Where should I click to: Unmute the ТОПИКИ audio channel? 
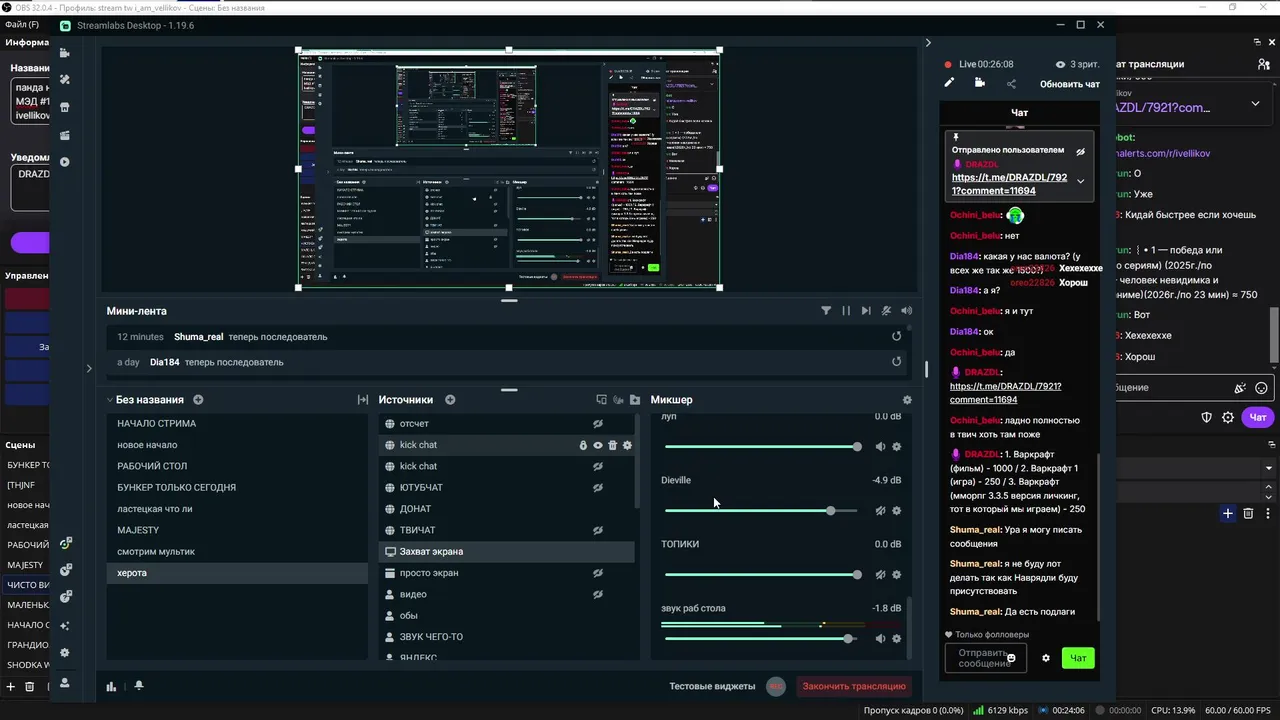coord(880,574)
